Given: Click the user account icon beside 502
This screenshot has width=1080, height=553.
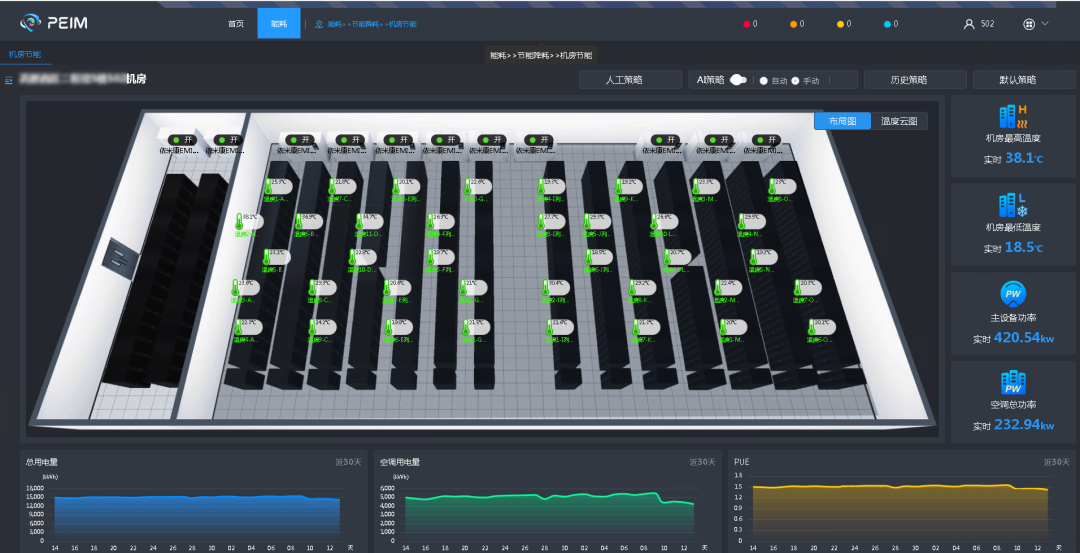Looking at the screenshot, I should 968,24.
